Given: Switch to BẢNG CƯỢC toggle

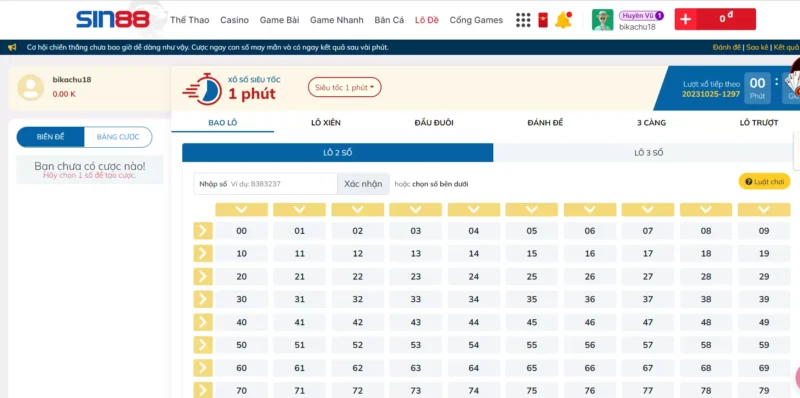Looking at the screenshot, I should pos(118,137).
